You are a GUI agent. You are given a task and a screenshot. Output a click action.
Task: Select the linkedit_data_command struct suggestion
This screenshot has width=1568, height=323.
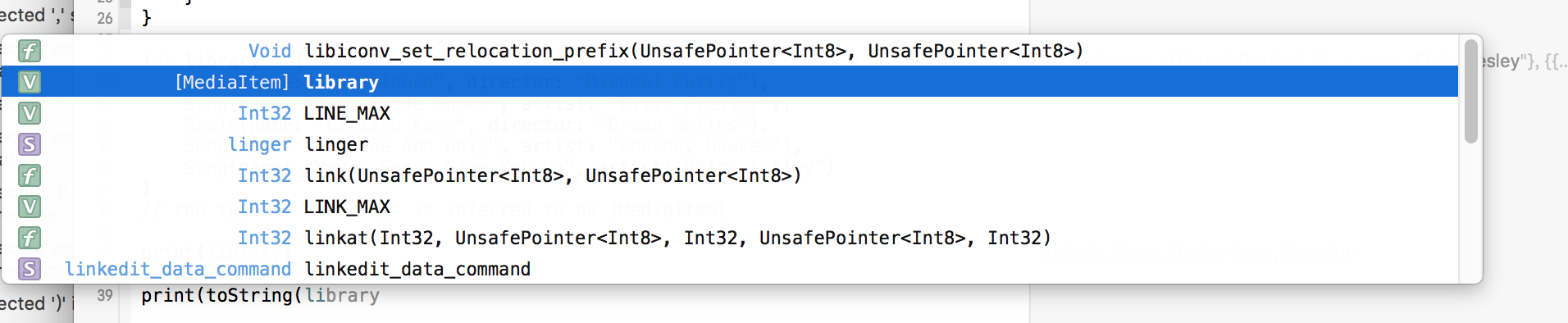pyautogui.click(x=729, y=269)
